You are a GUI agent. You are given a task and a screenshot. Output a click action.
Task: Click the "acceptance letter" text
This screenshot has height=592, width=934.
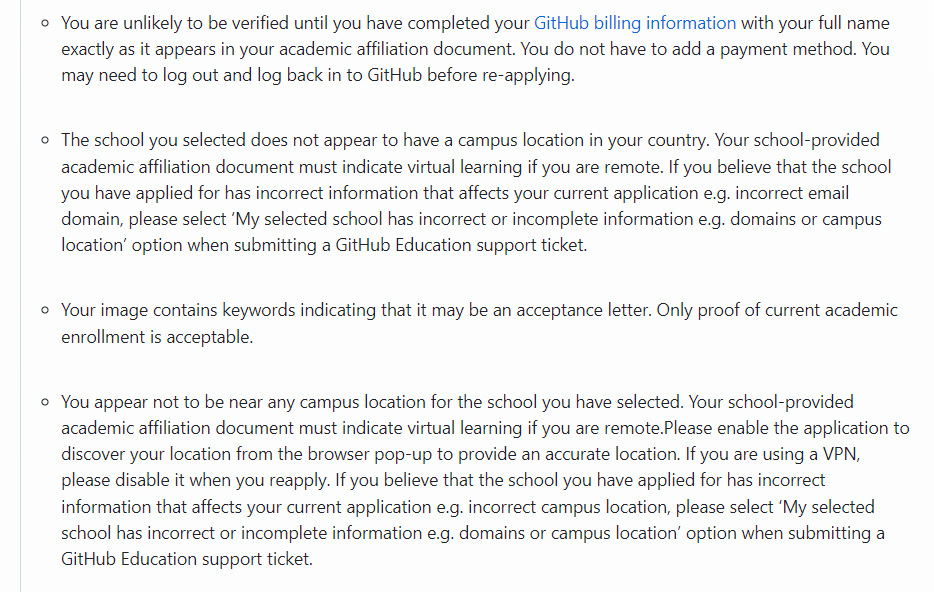(582, 310)
